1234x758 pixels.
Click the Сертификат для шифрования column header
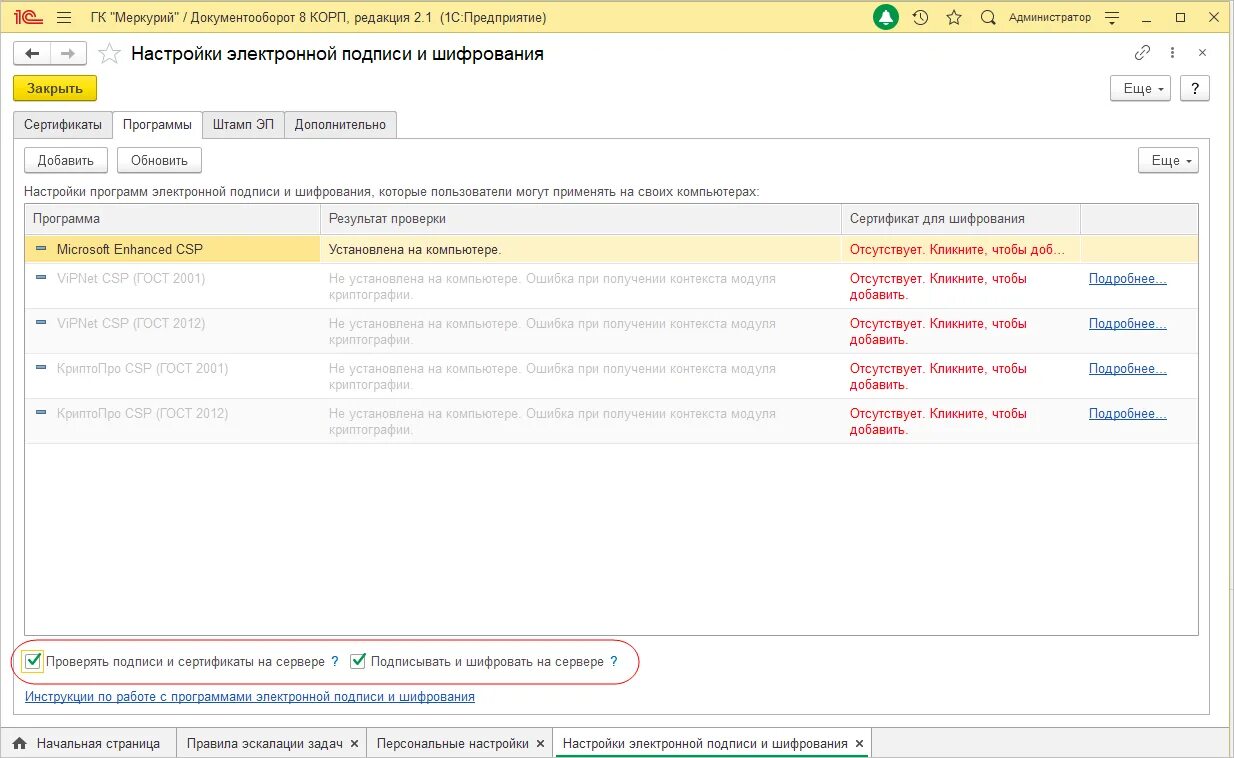961,219
